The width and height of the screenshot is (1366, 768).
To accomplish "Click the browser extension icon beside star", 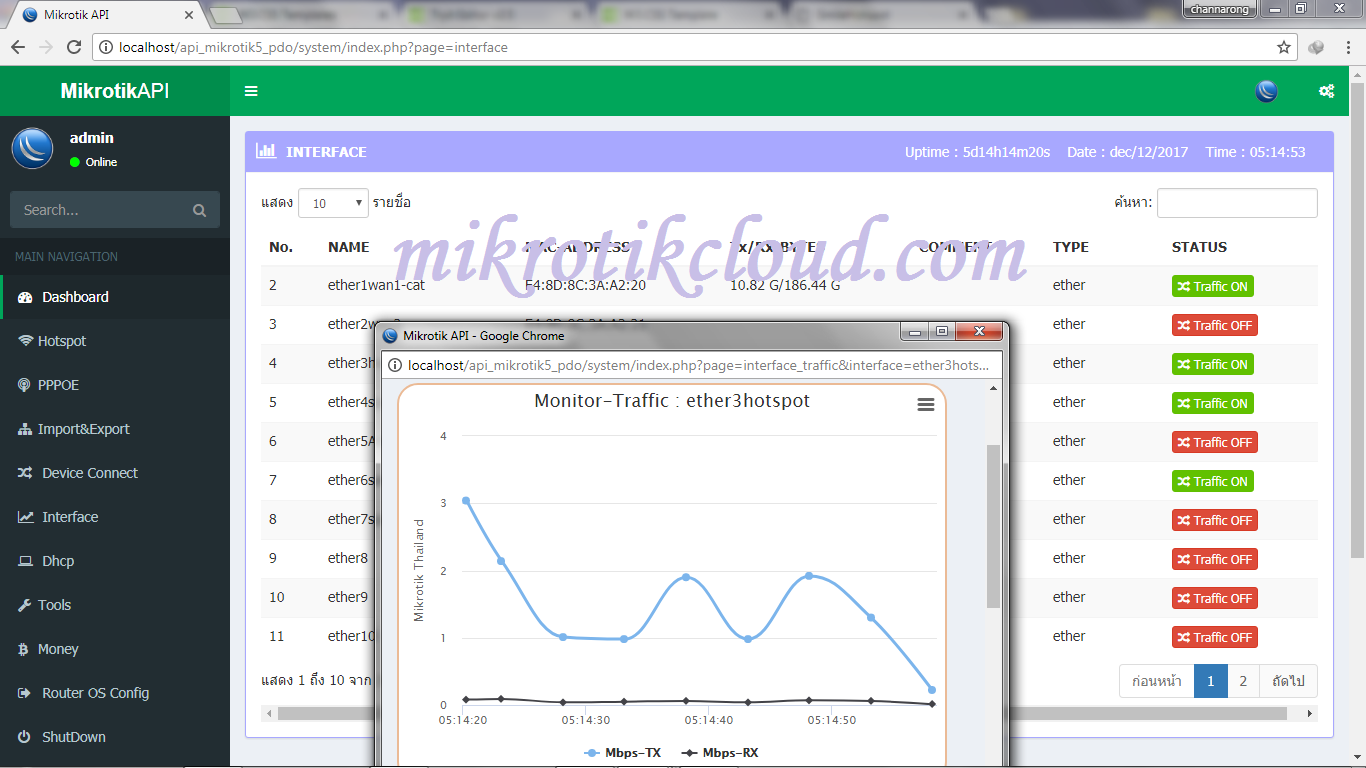I will coord(1316,47).
